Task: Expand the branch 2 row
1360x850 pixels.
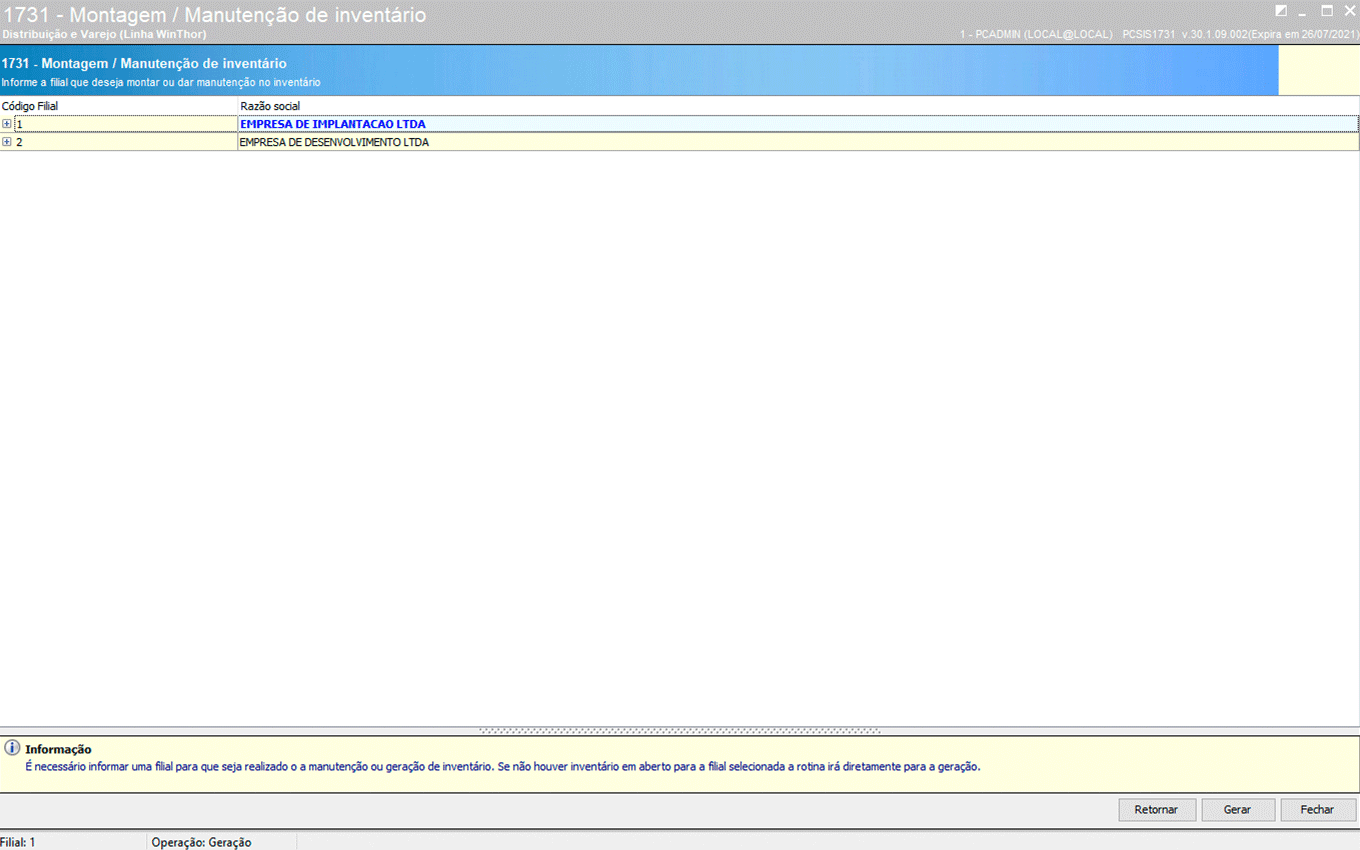Action: click(x=7, y=142)
